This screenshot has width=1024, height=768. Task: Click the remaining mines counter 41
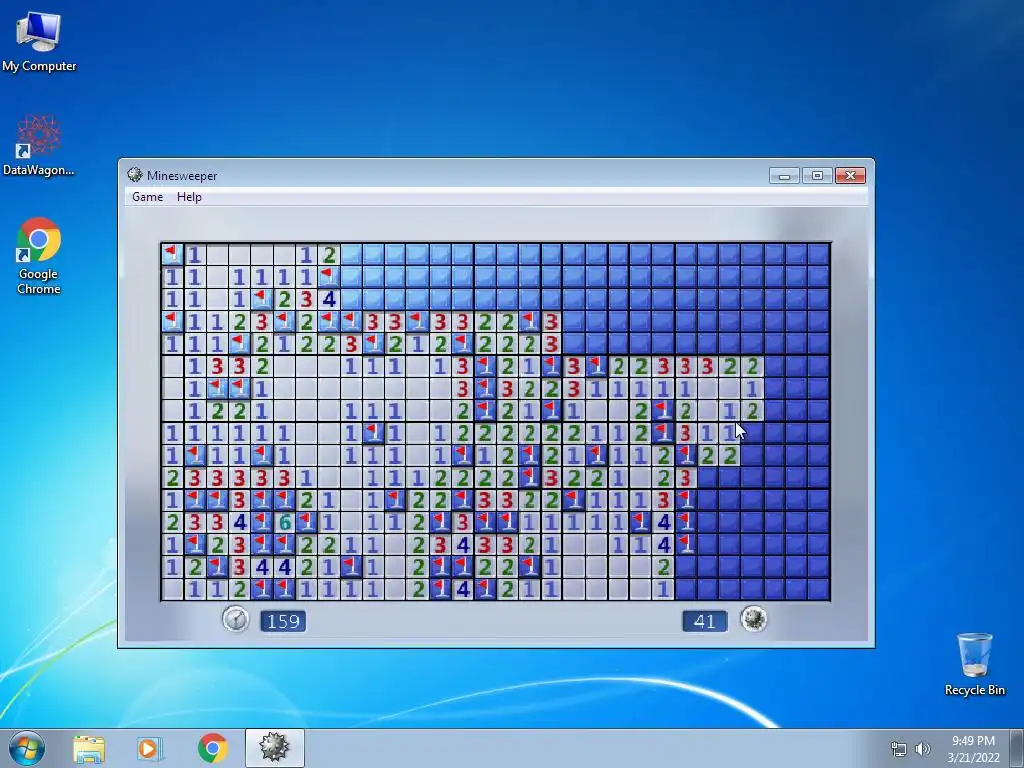pos(704,621)
